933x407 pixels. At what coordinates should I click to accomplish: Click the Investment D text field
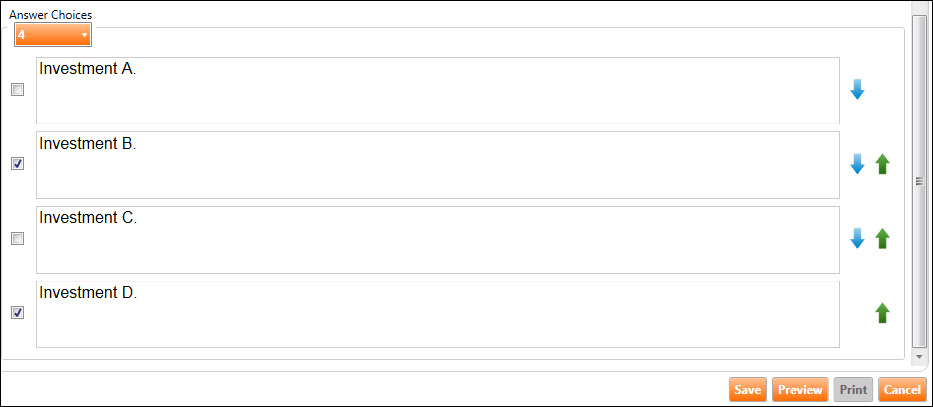coord(437,314)
